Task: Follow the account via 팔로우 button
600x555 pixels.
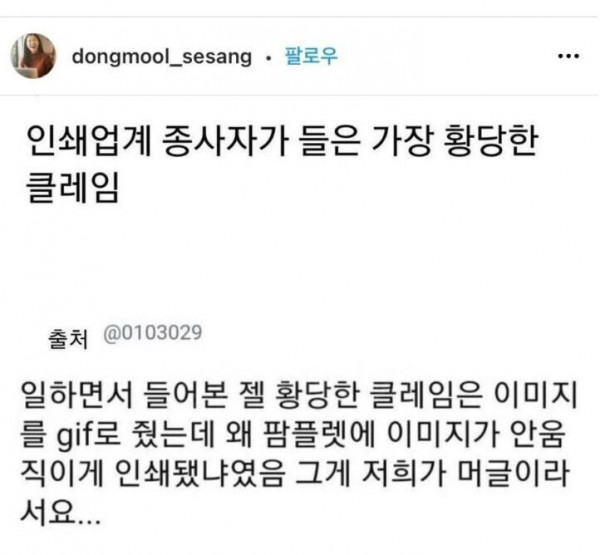Action: [x=311, y=56]
